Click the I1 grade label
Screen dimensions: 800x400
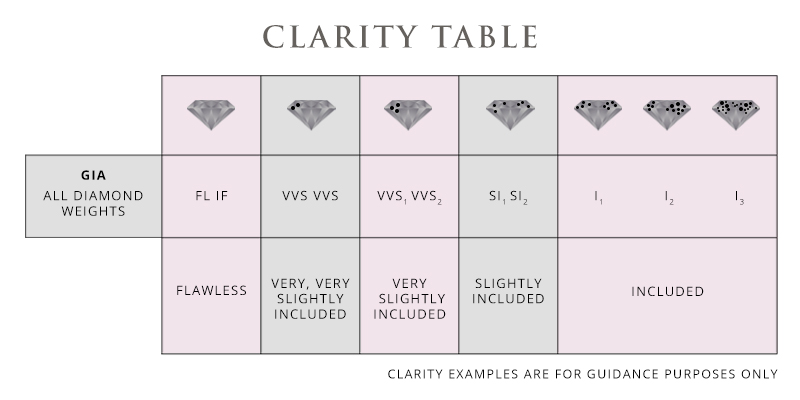[x=597, y=197]
